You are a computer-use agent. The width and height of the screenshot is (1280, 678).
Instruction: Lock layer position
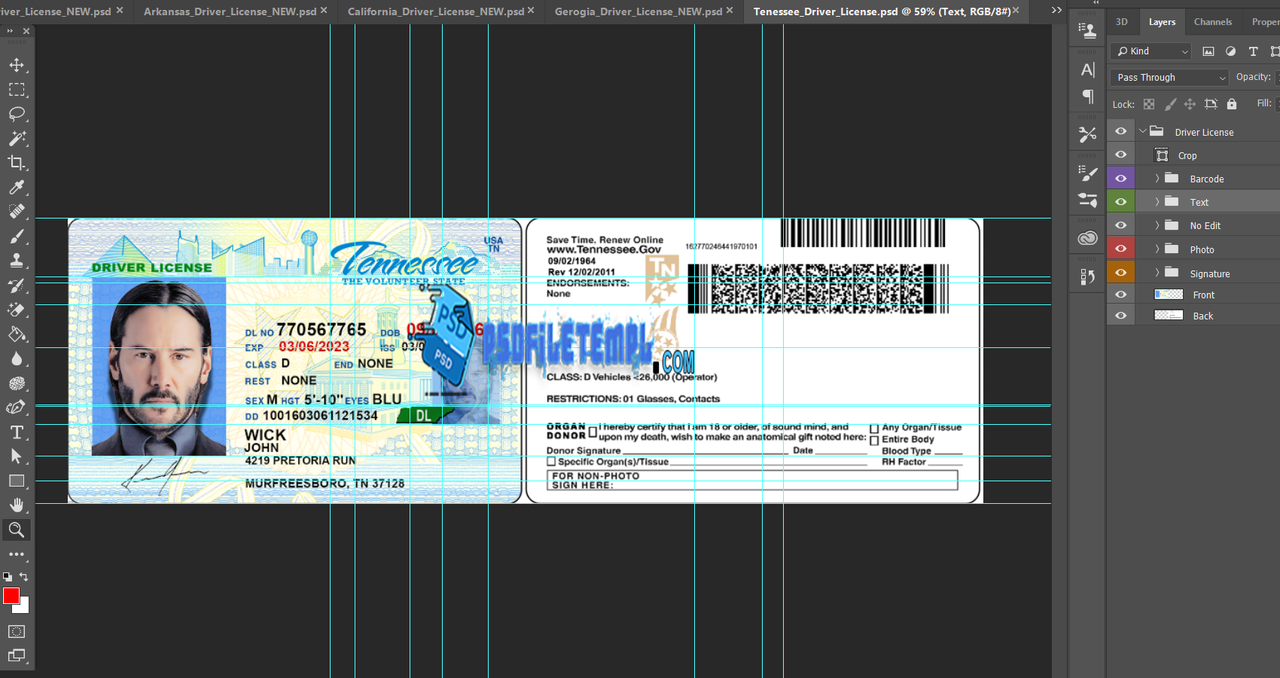[x=1190, y=104]
